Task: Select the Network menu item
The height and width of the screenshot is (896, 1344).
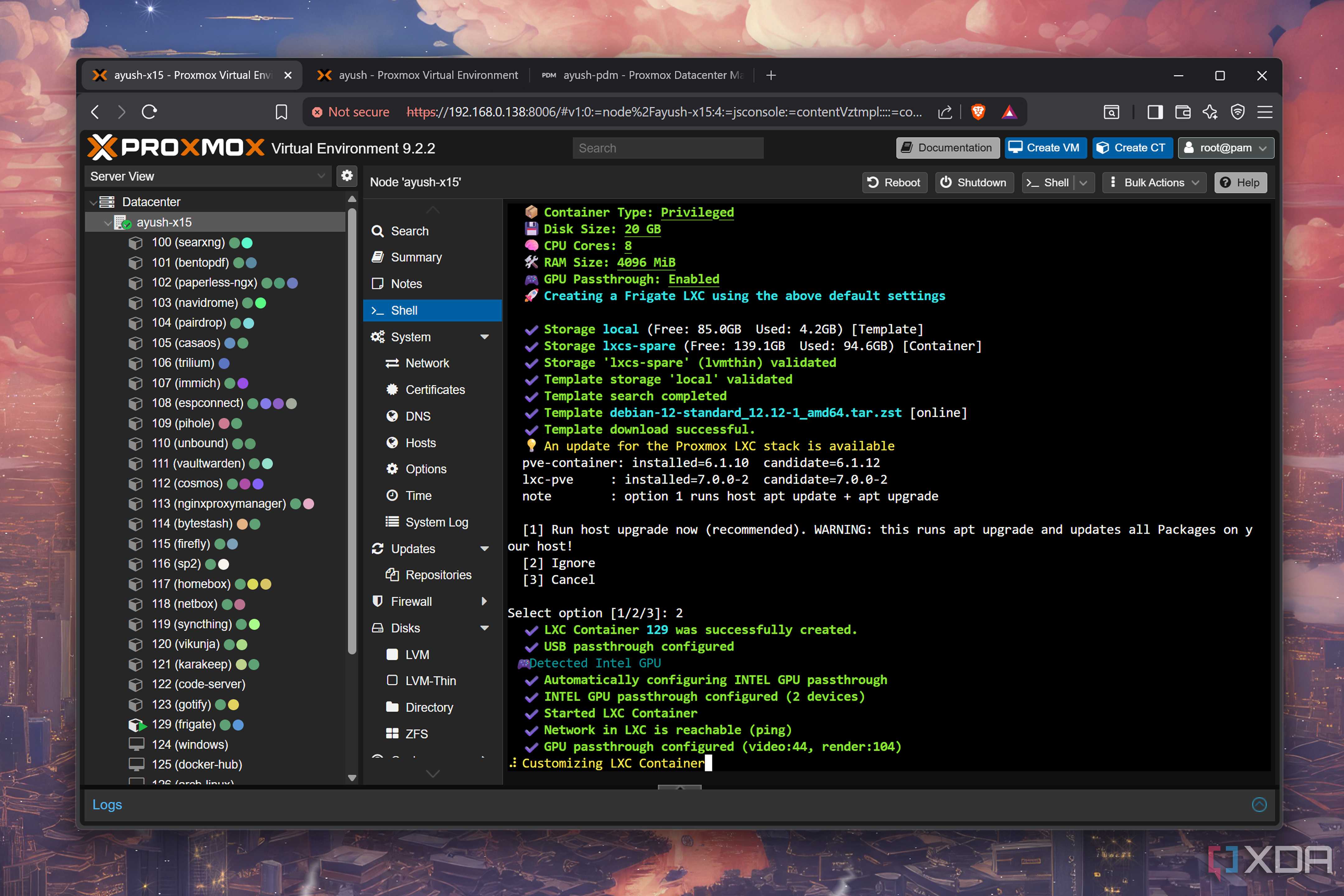Action: pos(432,363)
